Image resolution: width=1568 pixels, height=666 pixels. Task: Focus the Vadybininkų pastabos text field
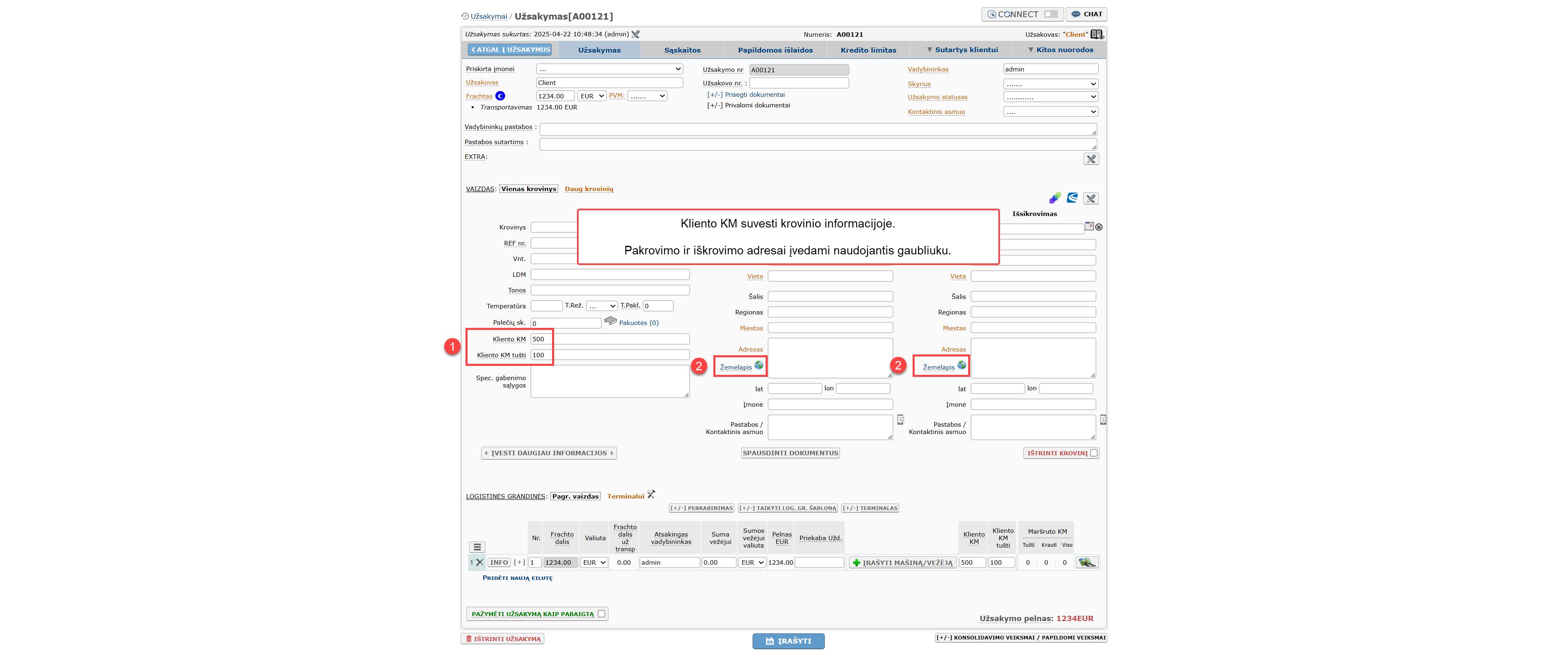(817, 129)
